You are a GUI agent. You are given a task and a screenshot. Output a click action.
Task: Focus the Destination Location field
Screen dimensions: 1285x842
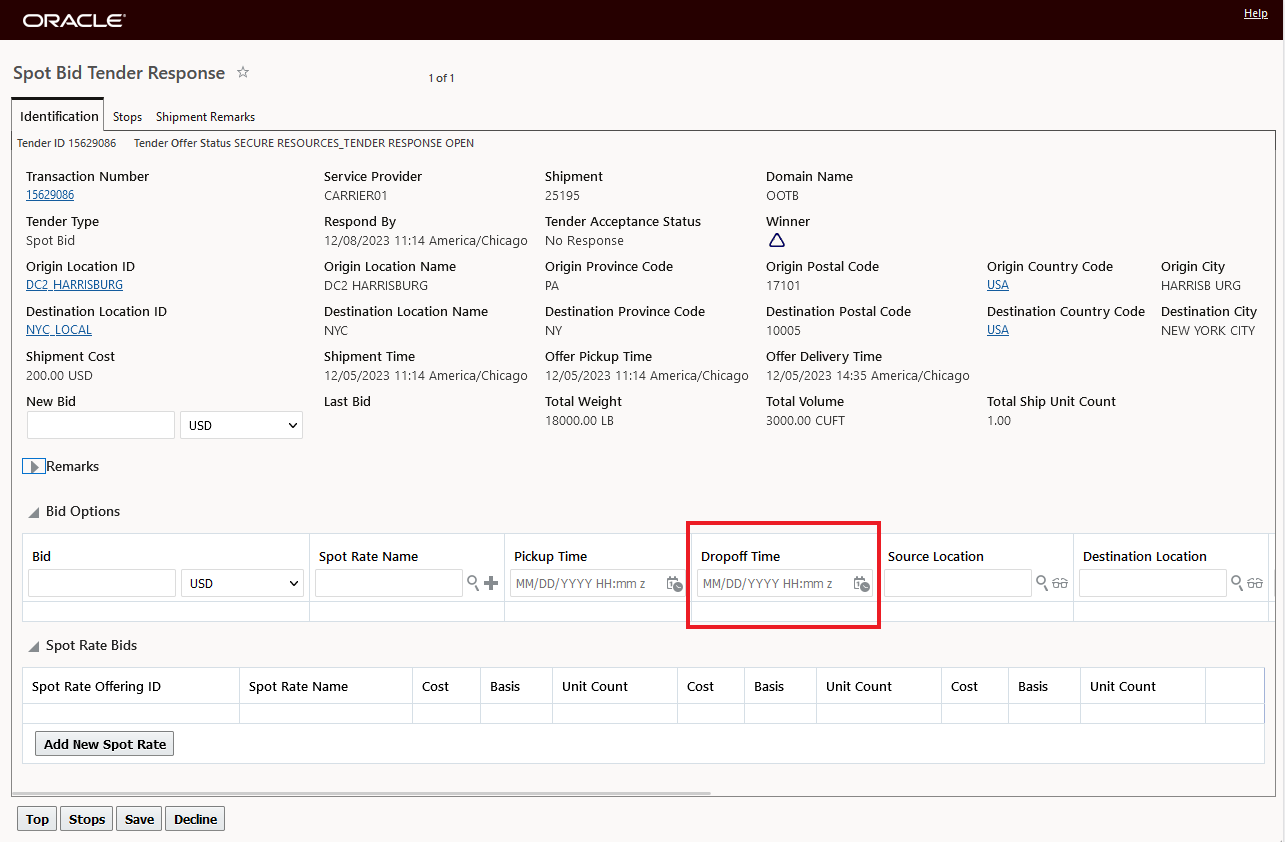(1153, 583)
